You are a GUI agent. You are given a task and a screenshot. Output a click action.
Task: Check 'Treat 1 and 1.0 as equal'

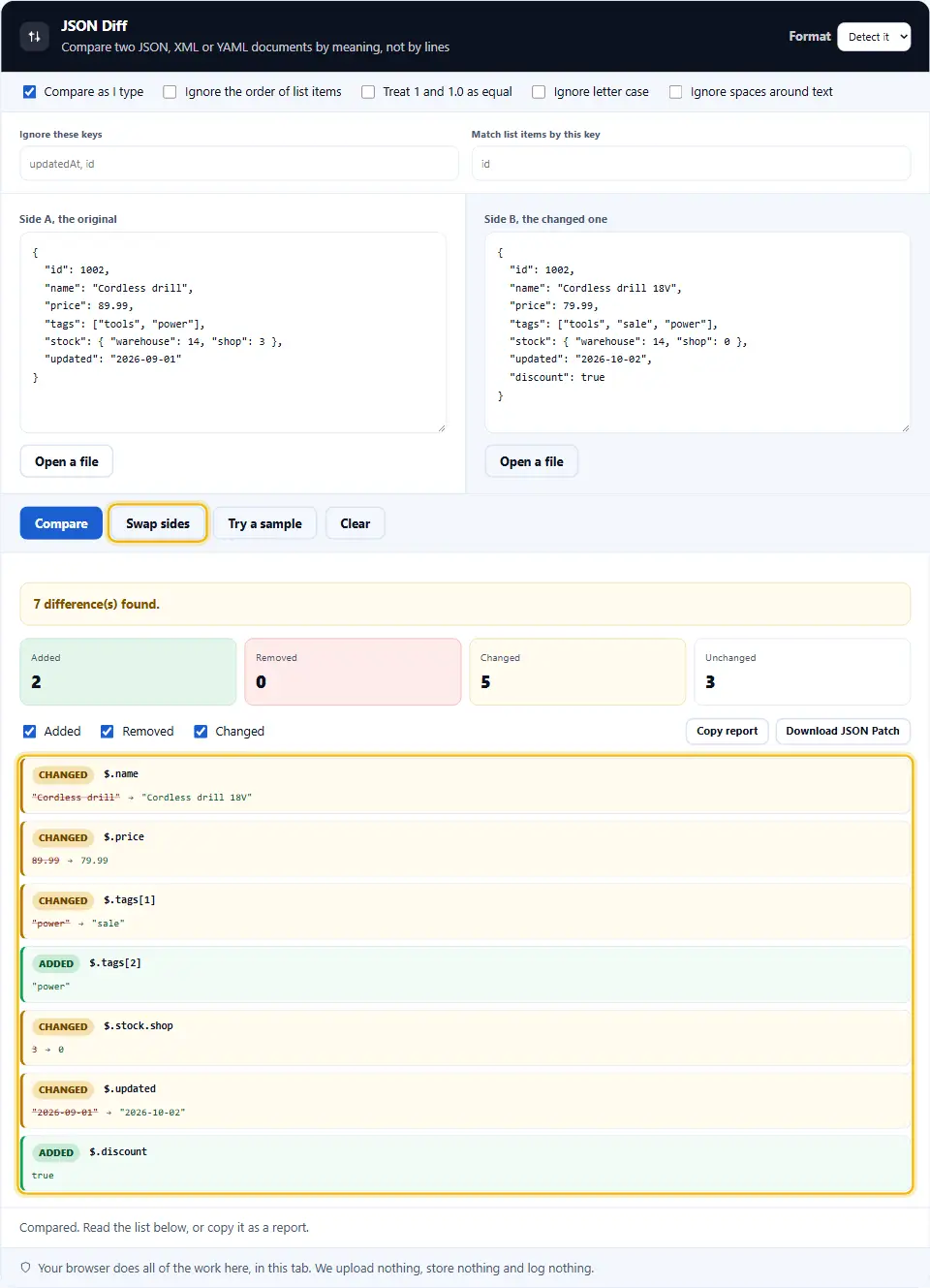(x=368, y=92)
